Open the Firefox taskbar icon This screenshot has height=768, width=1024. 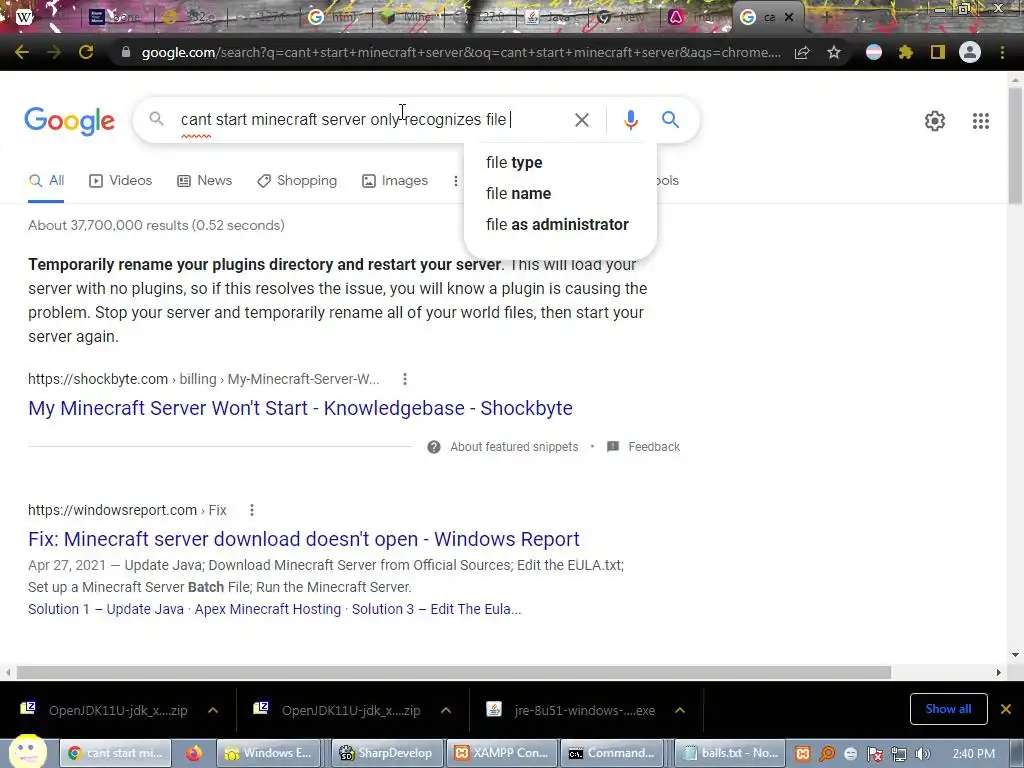tap(193, 754)
